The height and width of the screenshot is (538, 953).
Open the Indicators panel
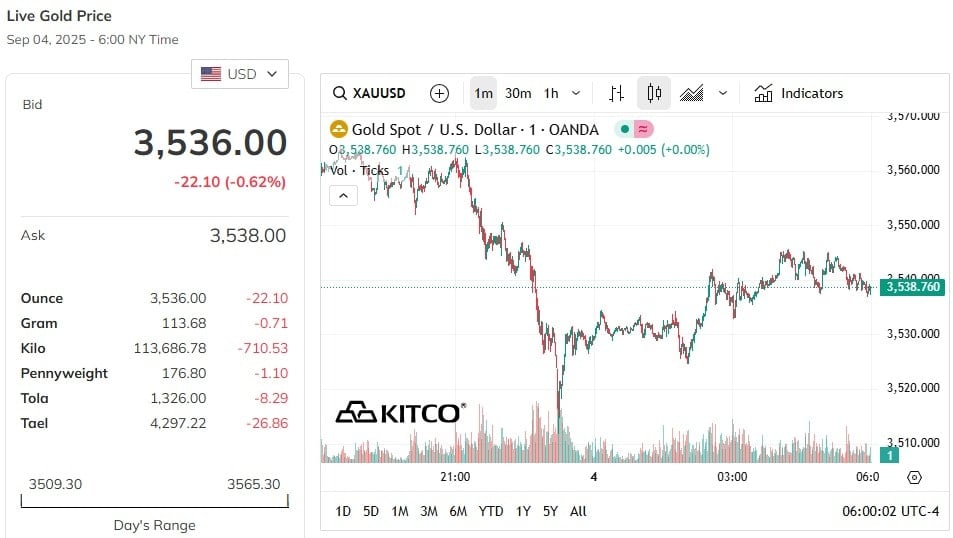(798, 94)
